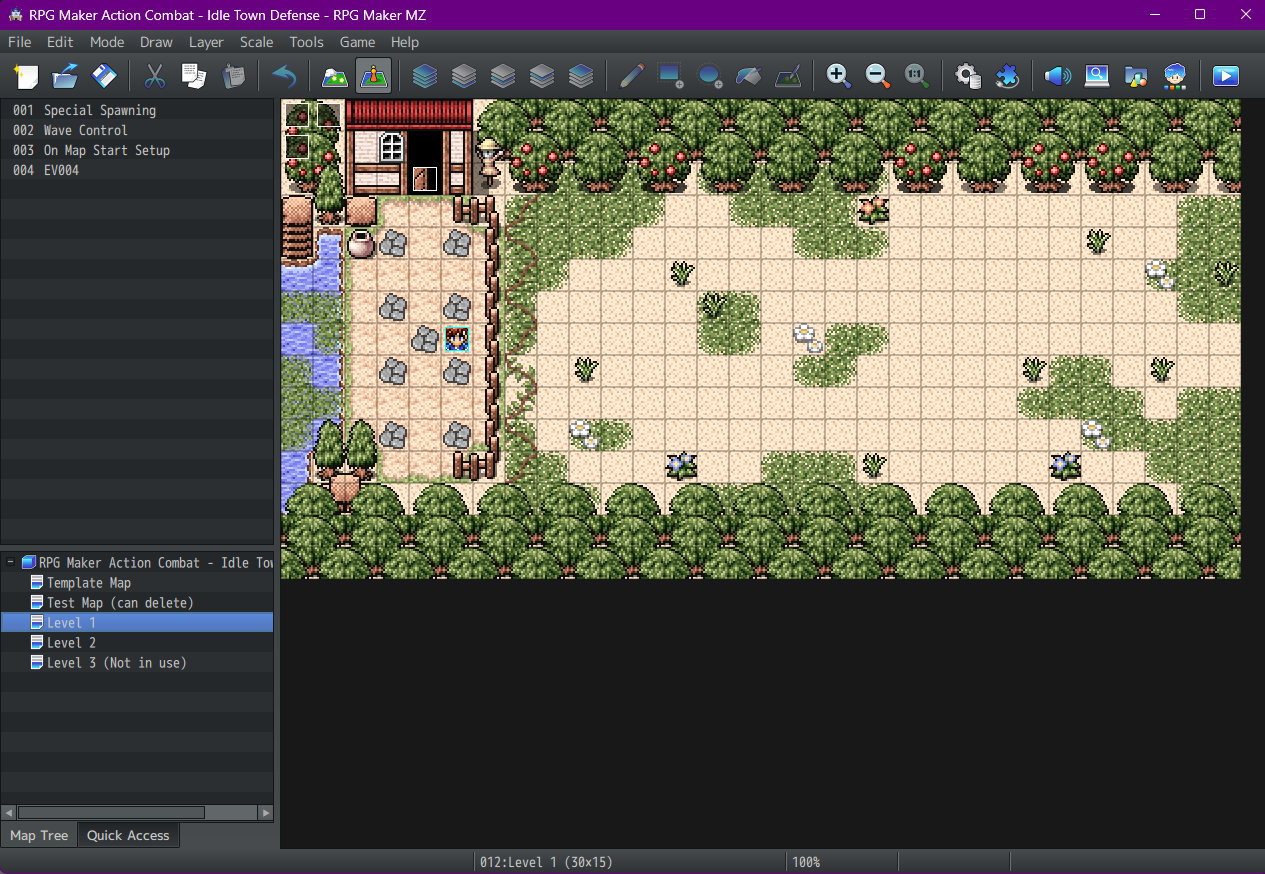Open the Sound Test speaker icon
Image resolution: width=1265 pixels, height=874 pixels.
pyautogui.click(x=1058, y=76)
